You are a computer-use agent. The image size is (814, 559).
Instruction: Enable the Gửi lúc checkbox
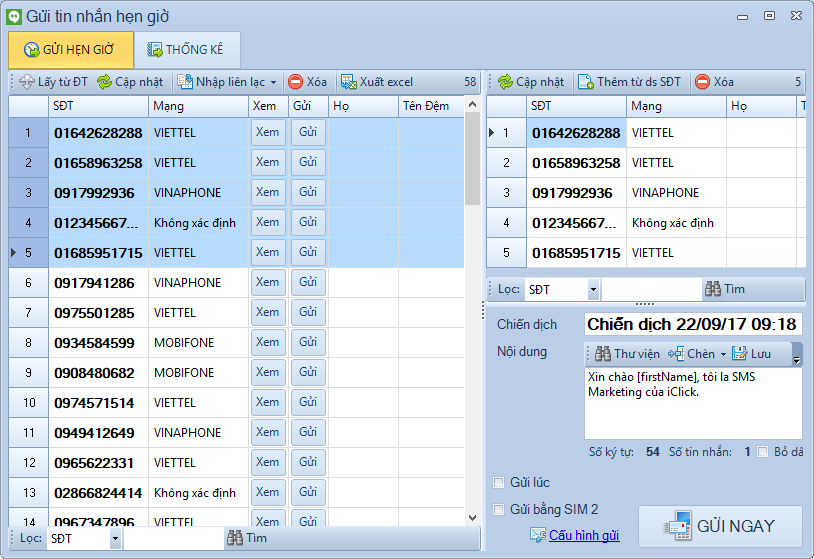pos(498,483)
